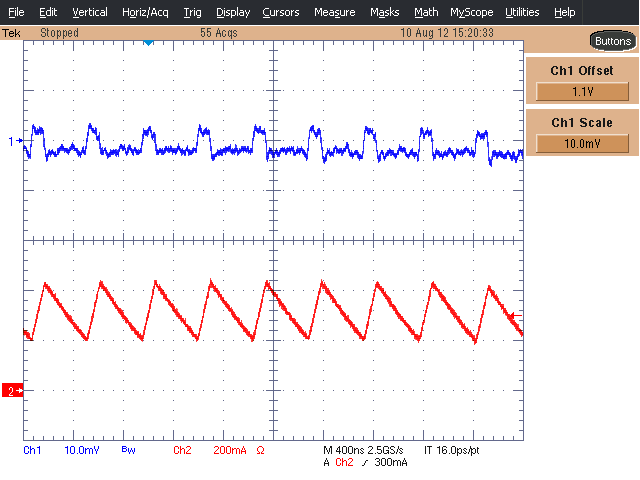Click the A trigger source Ch2 label
The height and width of the screenshot is (480, 640).
pos(344,462)
